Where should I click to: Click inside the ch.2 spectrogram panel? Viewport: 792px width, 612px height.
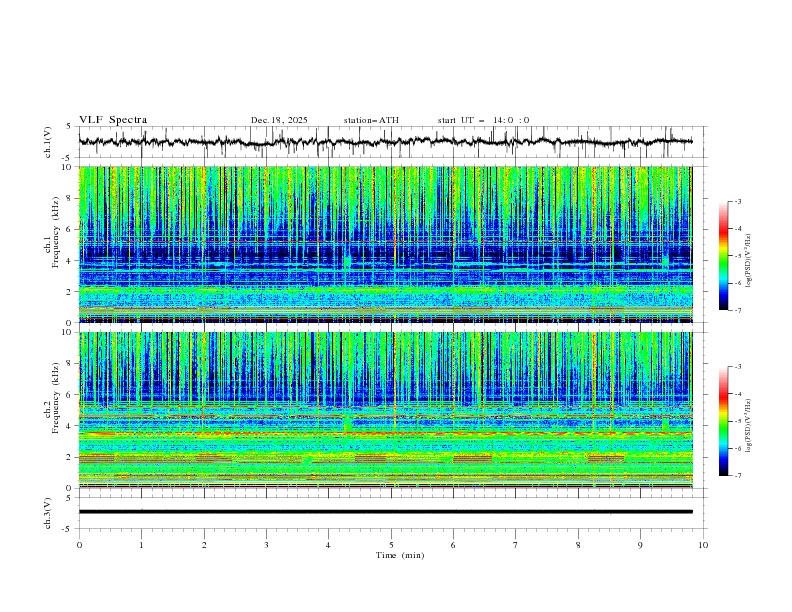coord(385,410)
